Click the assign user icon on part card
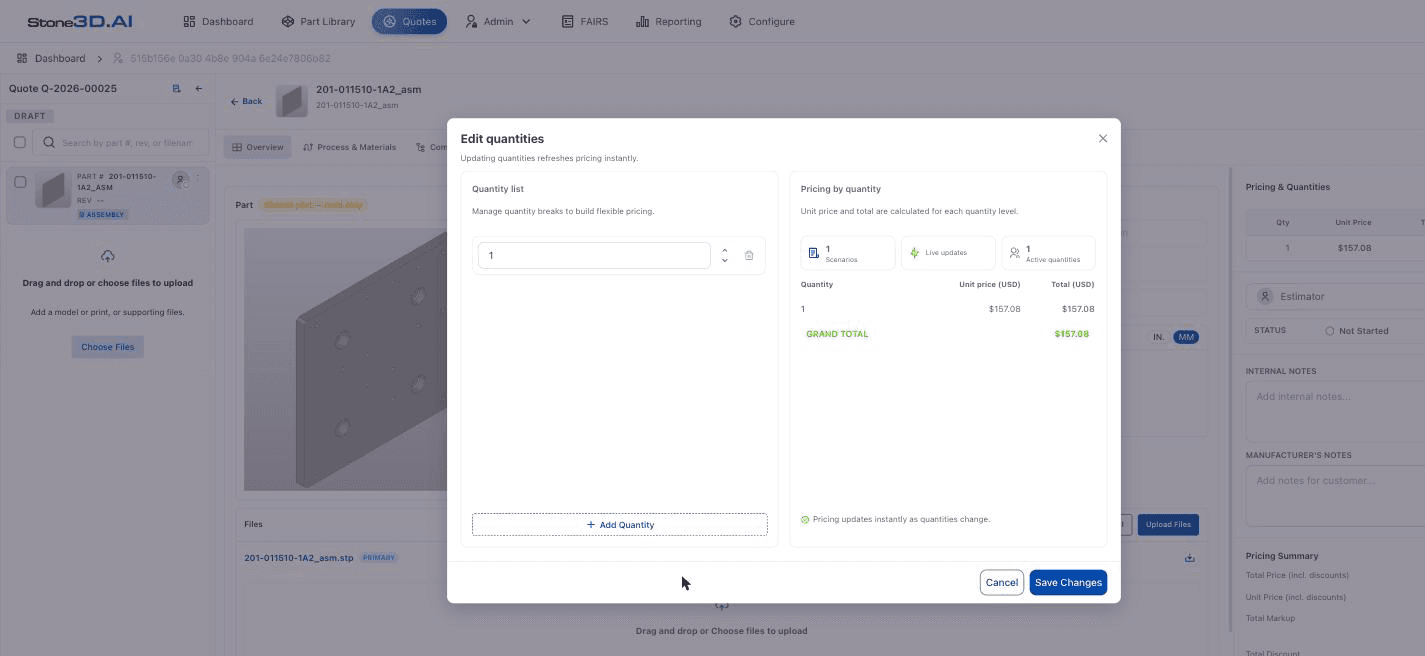The width and height of the screenshot is (1425, 656). 180,179
